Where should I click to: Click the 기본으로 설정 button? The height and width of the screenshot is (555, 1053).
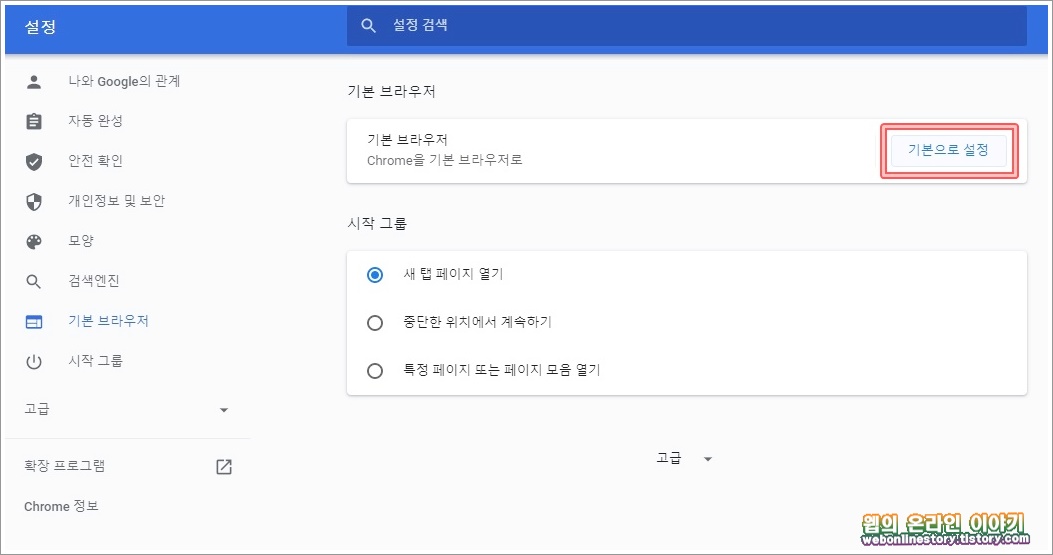(x=948, y=151)
